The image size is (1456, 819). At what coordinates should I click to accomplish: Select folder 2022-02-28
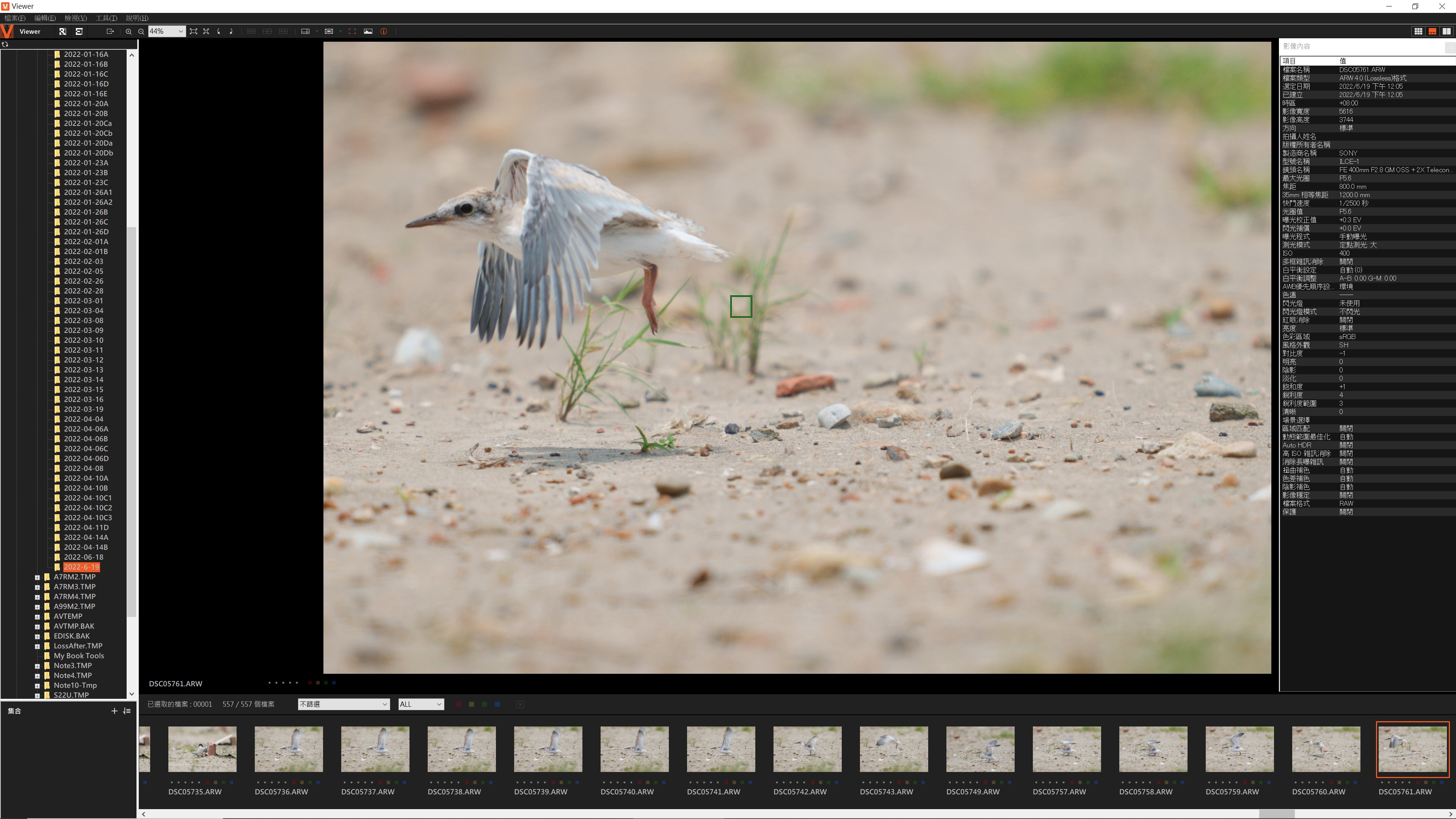pos(84,291)
